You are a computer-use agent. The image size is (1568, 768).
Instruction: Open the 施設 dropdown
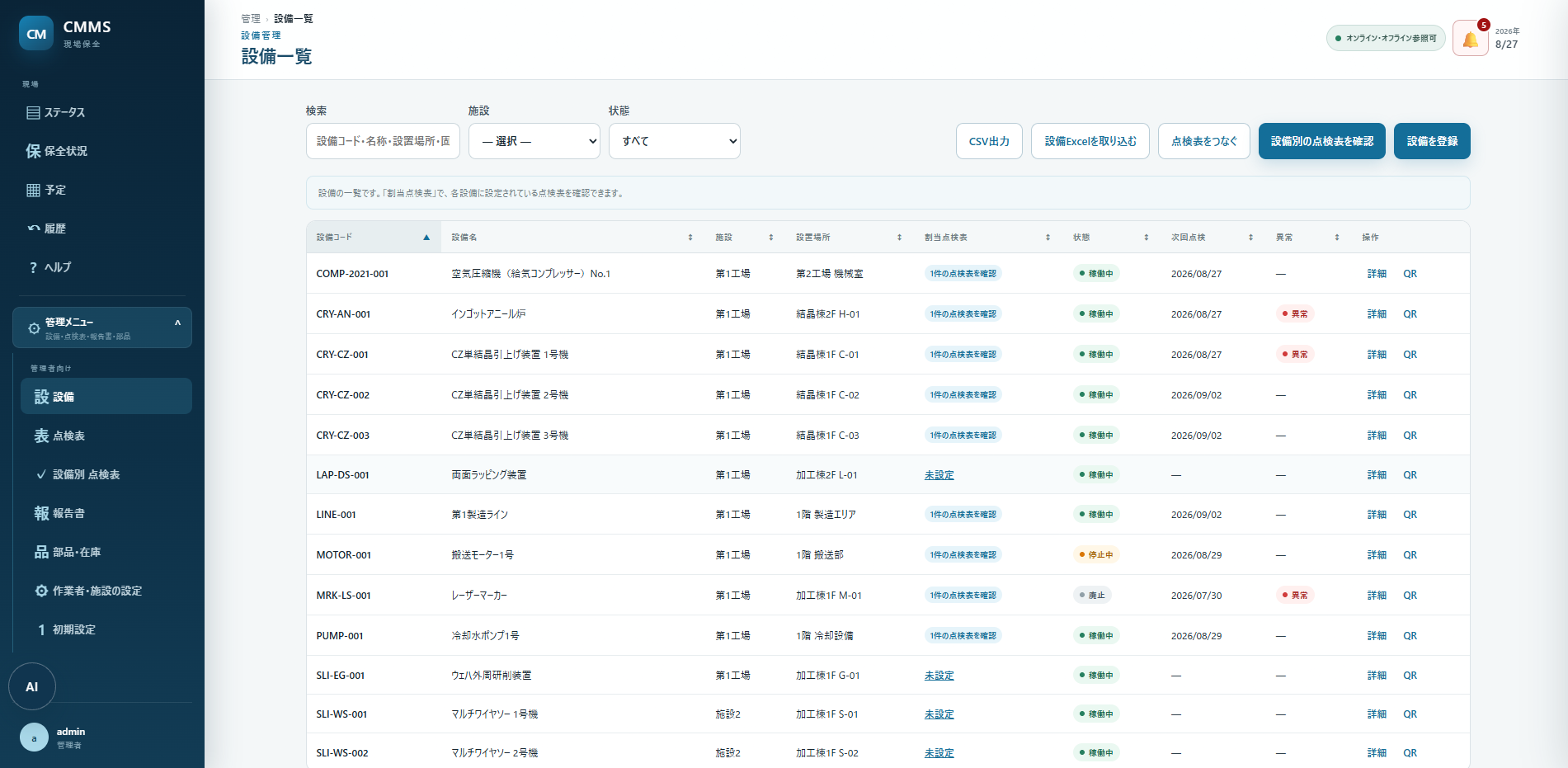tap(534, 141)
